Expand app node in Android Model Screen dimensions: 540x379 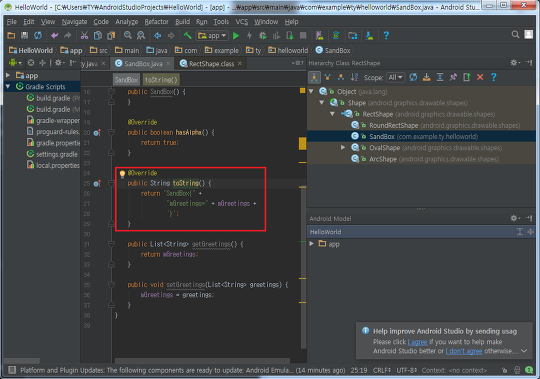(312, 244)
